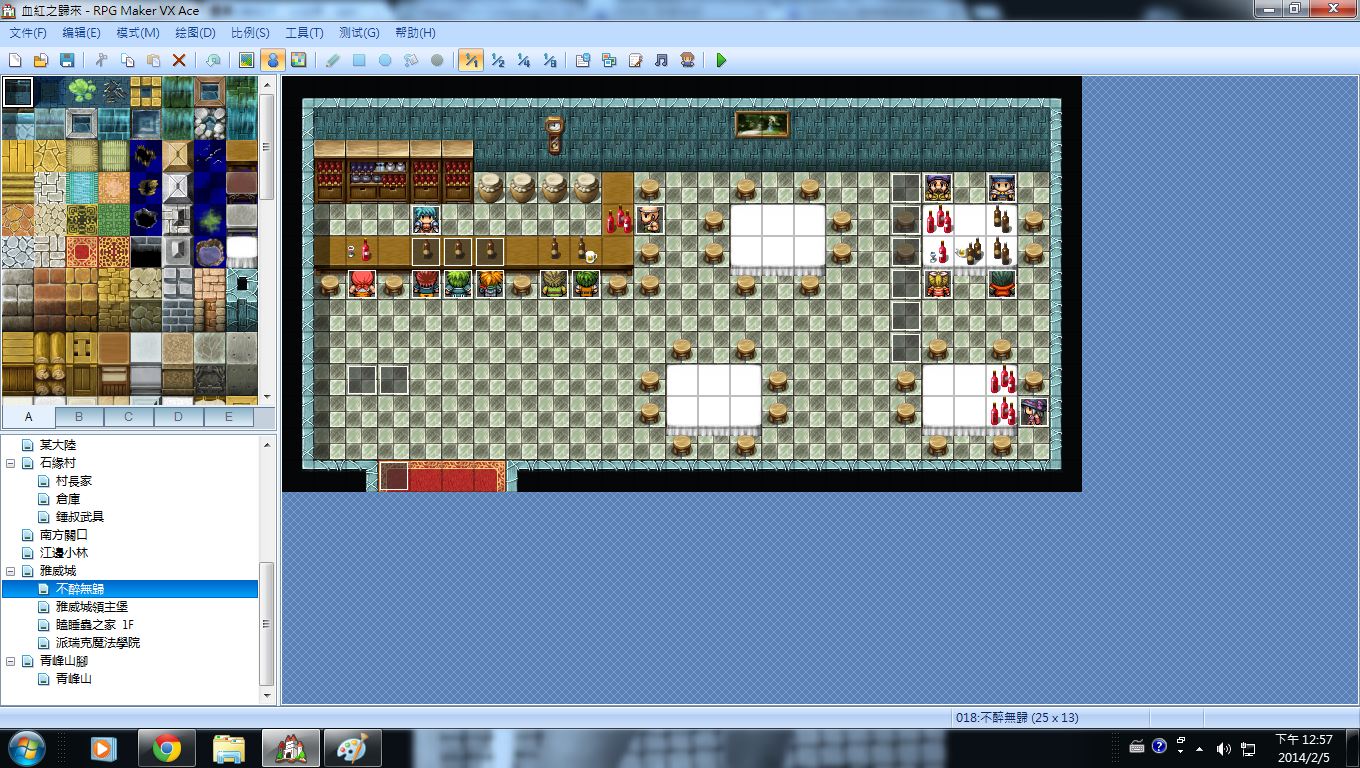Open the 工具(T) menu
This screenshot has height=768, width=1360.
[304, 33]
